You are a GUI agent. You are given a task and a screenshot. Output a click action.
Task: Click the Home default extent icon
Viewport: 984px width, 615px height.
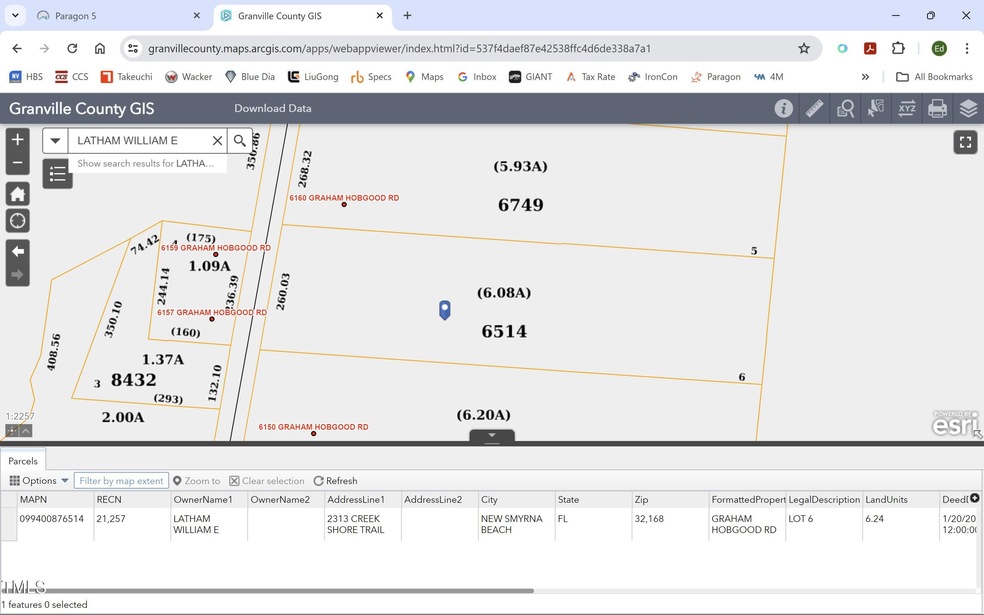17,193
